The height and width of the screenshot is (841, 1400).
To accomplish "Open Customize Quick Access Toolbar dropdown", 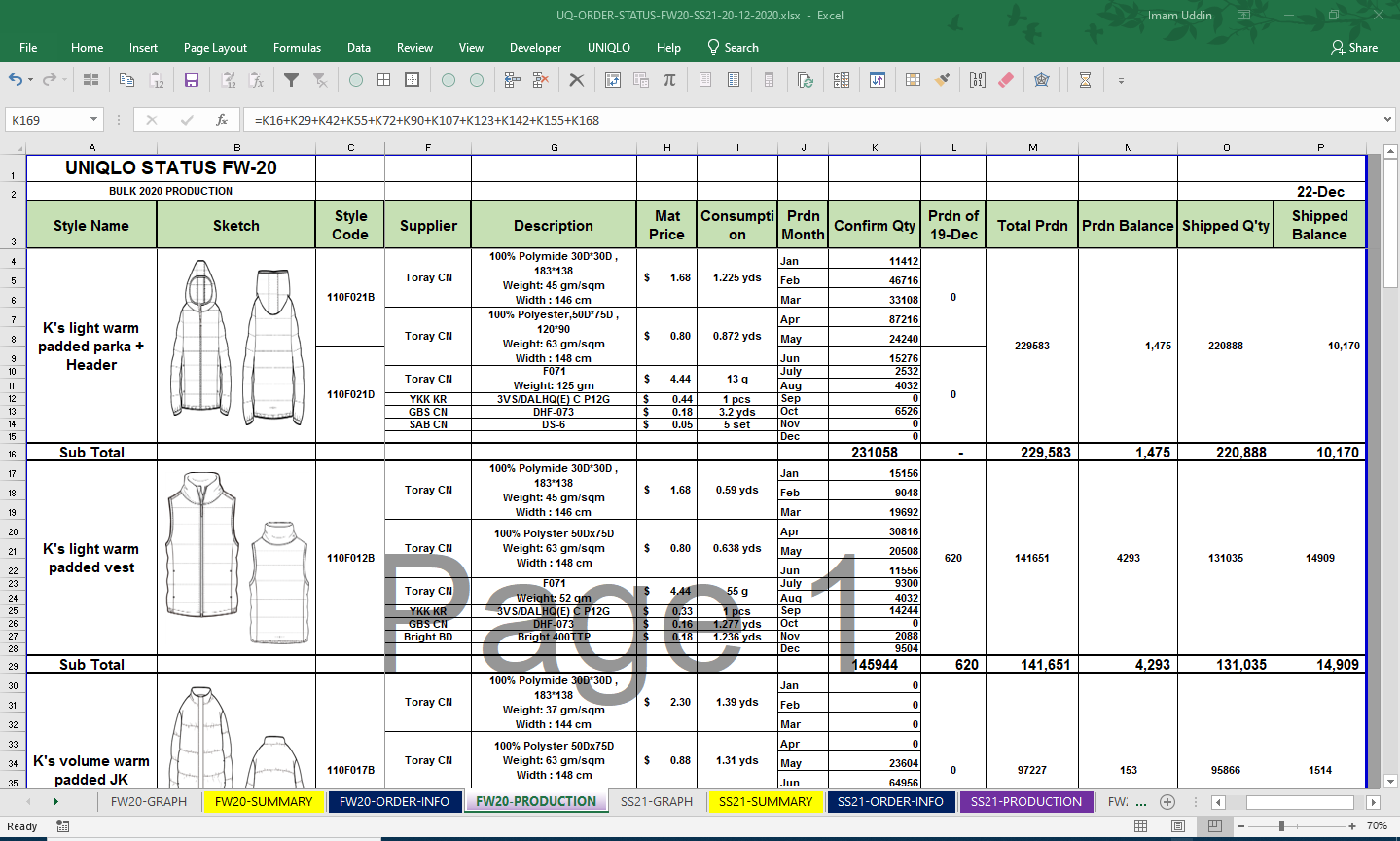I will [1121, 81].
